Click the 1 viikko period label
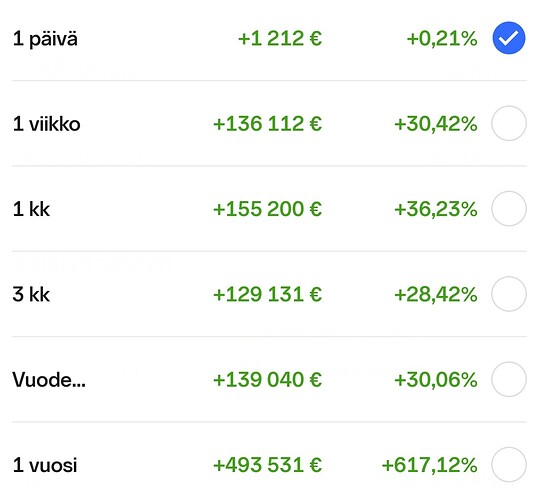The height and width of the screenshot is (500, 538). pyautogui.click(x=47, y=124)
